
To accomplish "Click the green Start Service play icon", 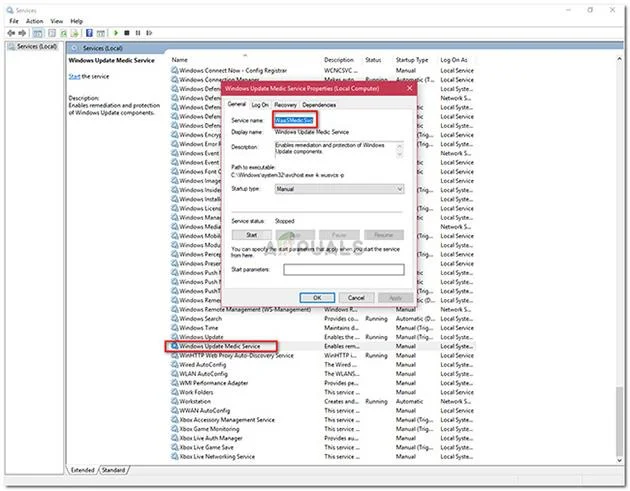I will click(116, 33).
